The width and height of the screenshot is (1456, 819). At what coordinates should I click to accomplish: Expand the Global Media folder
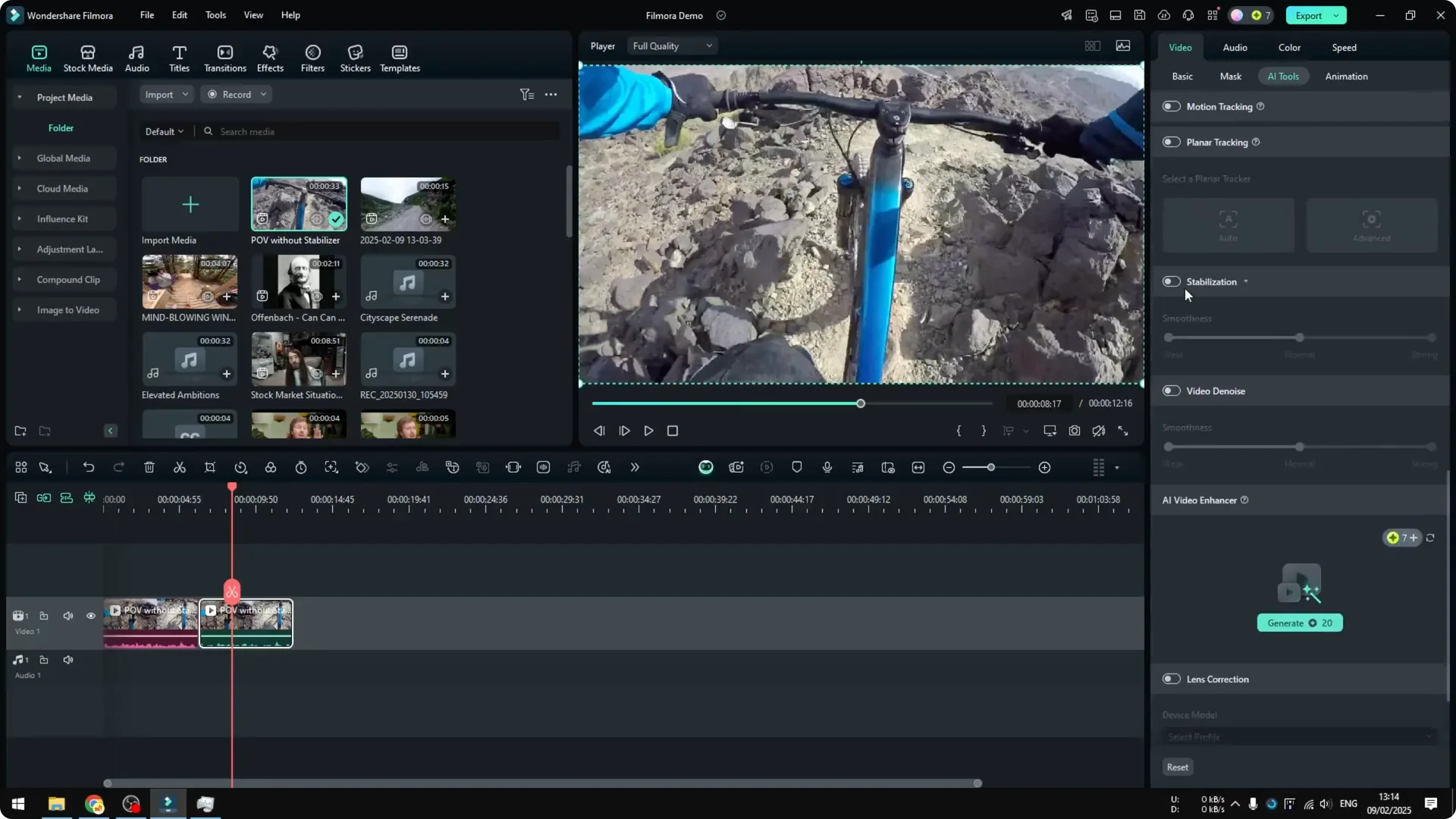tap(20, 158)
